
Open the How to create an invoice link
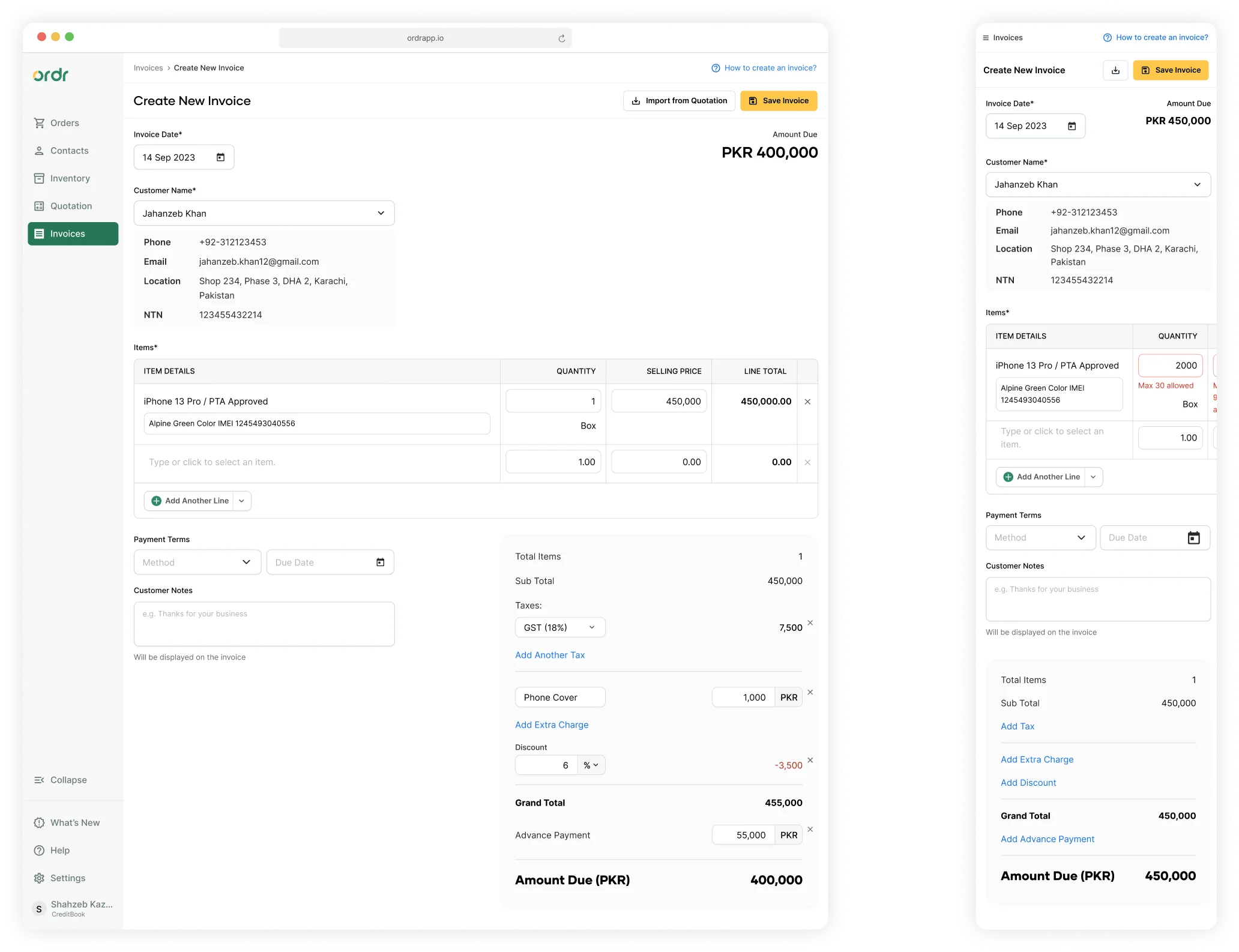tap(770, 68)
